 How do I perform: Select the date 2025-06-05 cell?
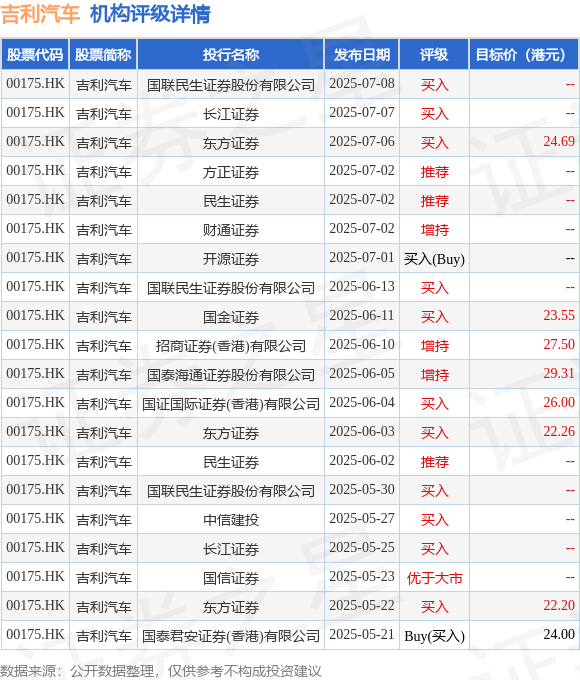(362, 374)
